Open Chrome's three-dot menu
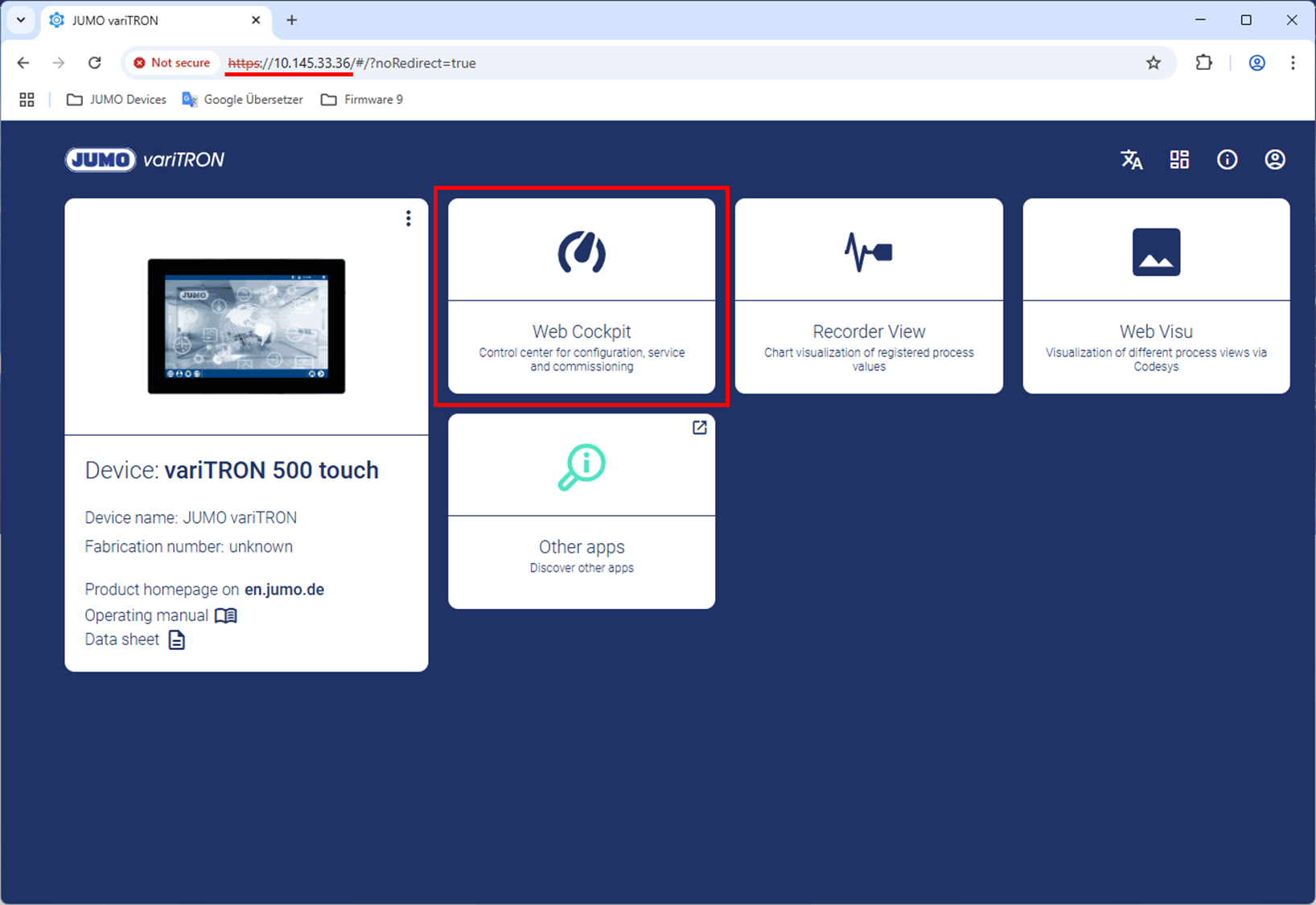This screenshot has height=905, width=1316. point(1293,63)
